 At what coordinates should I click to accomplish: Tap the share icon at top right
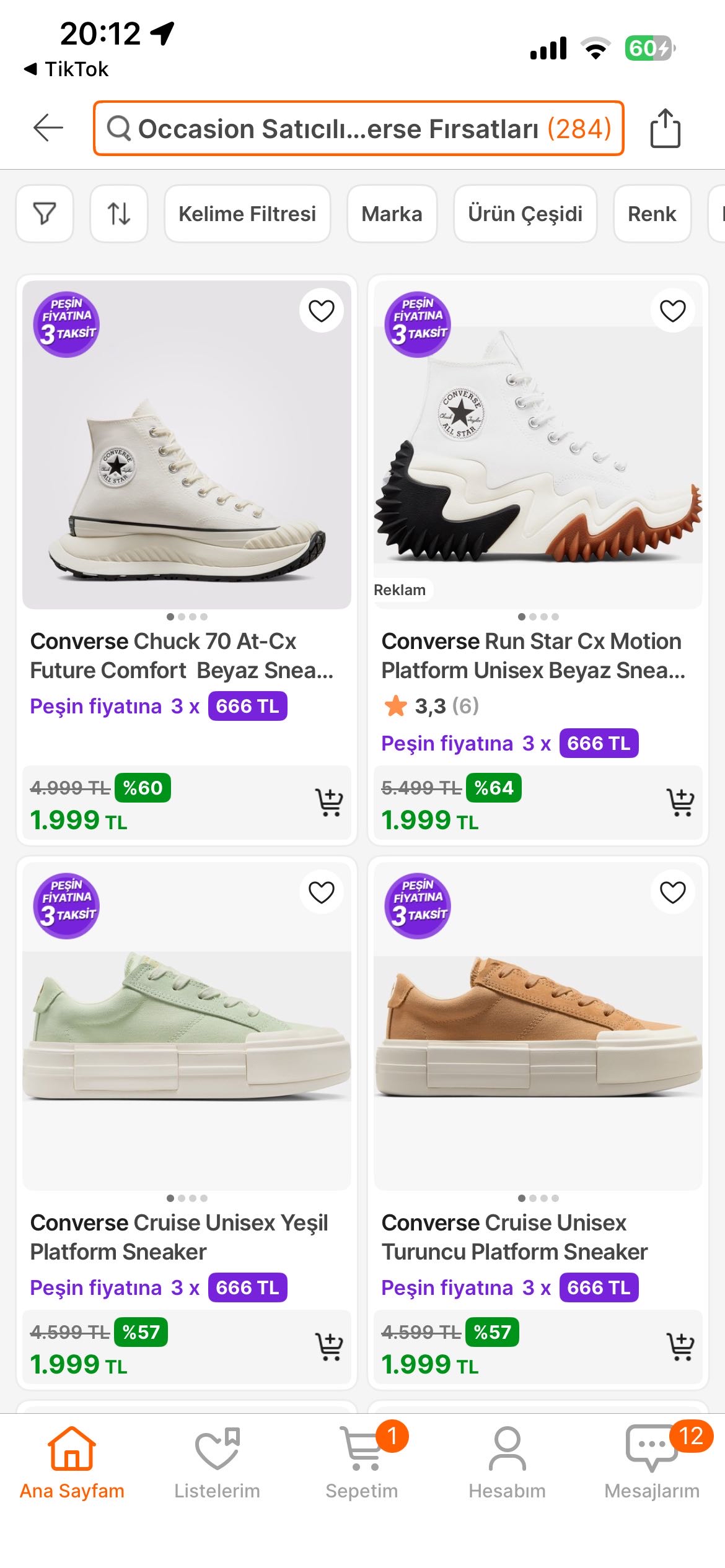(665, 128)
